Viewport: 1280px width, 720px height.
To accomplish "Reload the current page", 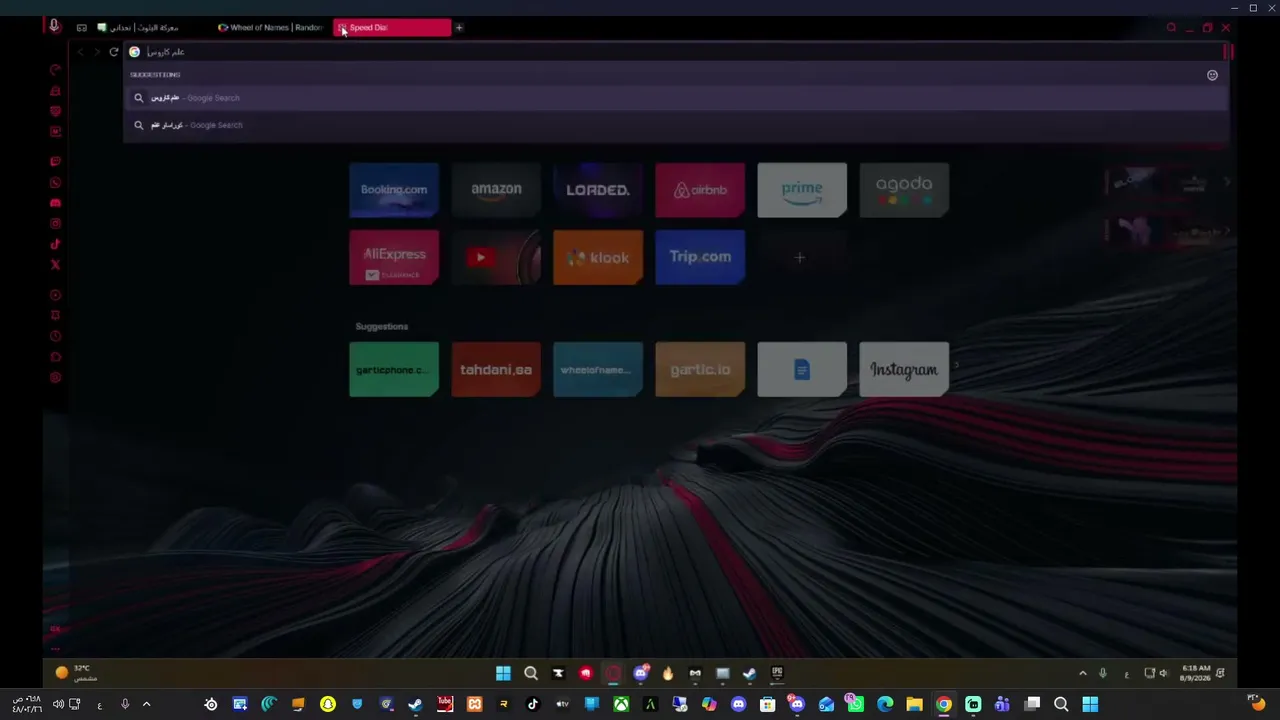I will pos(114,52).
